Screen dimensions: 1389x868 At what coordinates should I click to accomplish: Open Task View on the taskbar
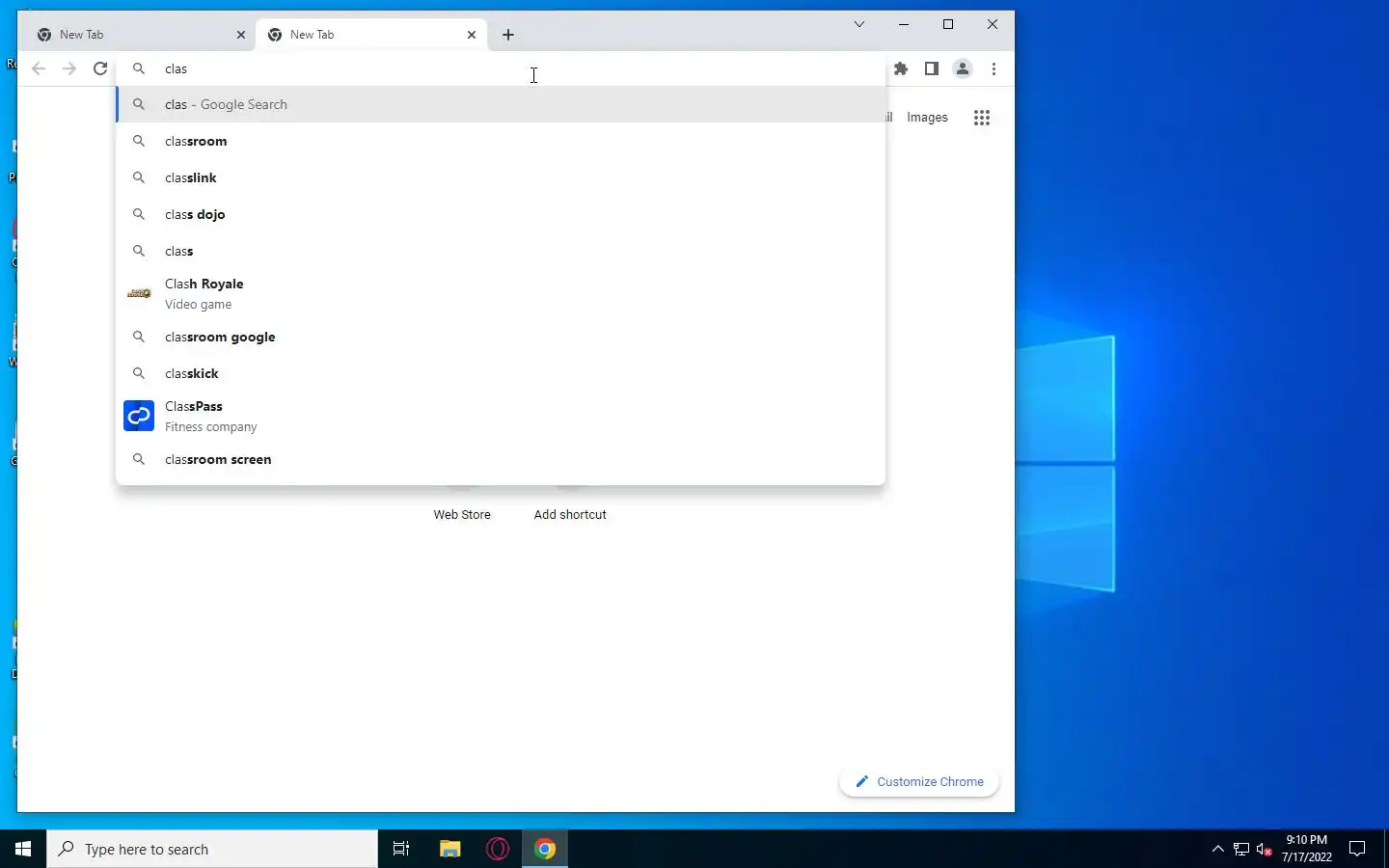coord(401,849)
